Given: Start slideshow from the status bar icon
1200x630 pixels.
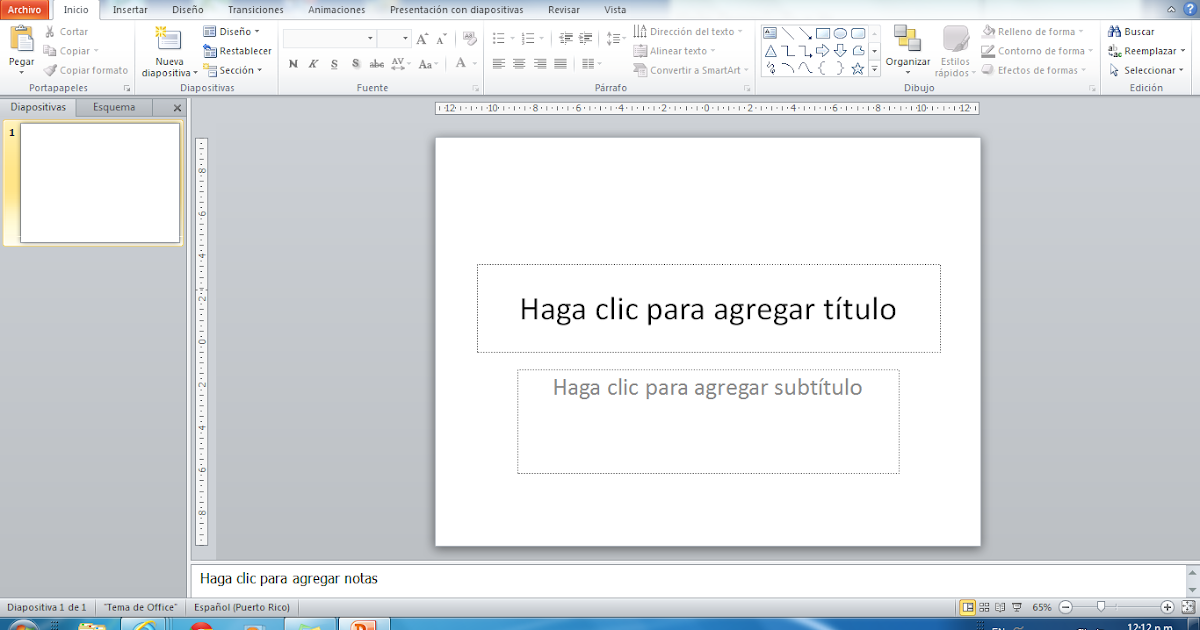Looking at the screenshot, I should (1017, 606).
